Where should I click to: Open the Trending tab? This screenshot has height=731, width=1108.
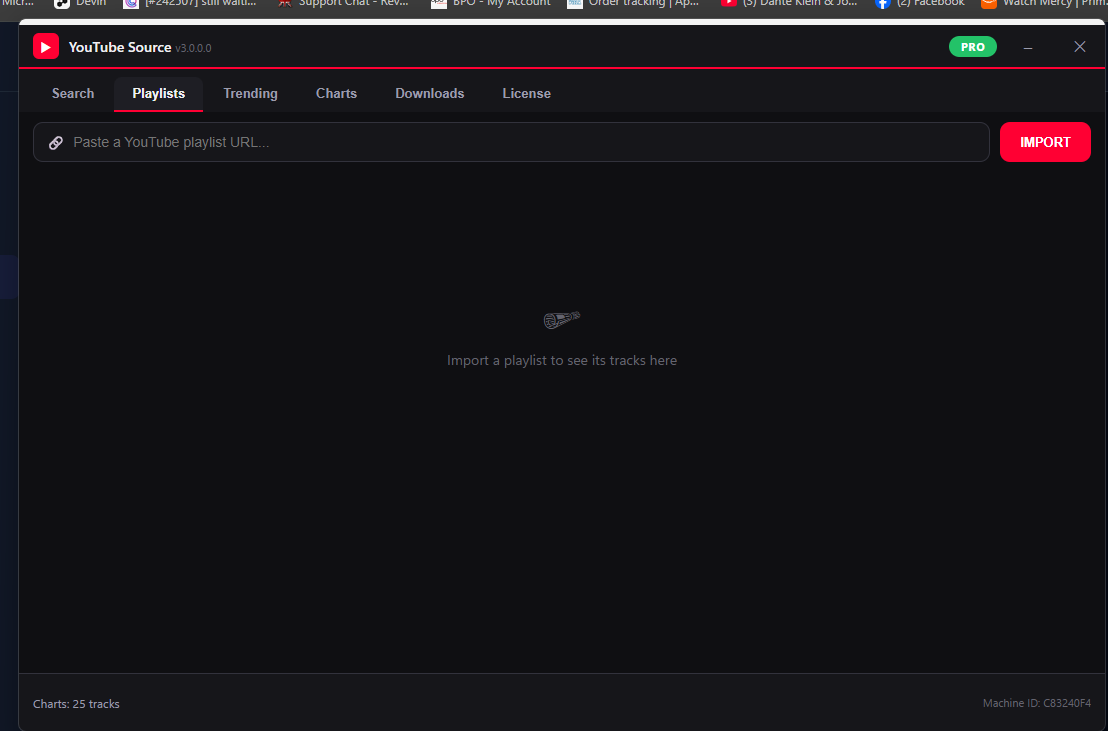coord(250,93)
